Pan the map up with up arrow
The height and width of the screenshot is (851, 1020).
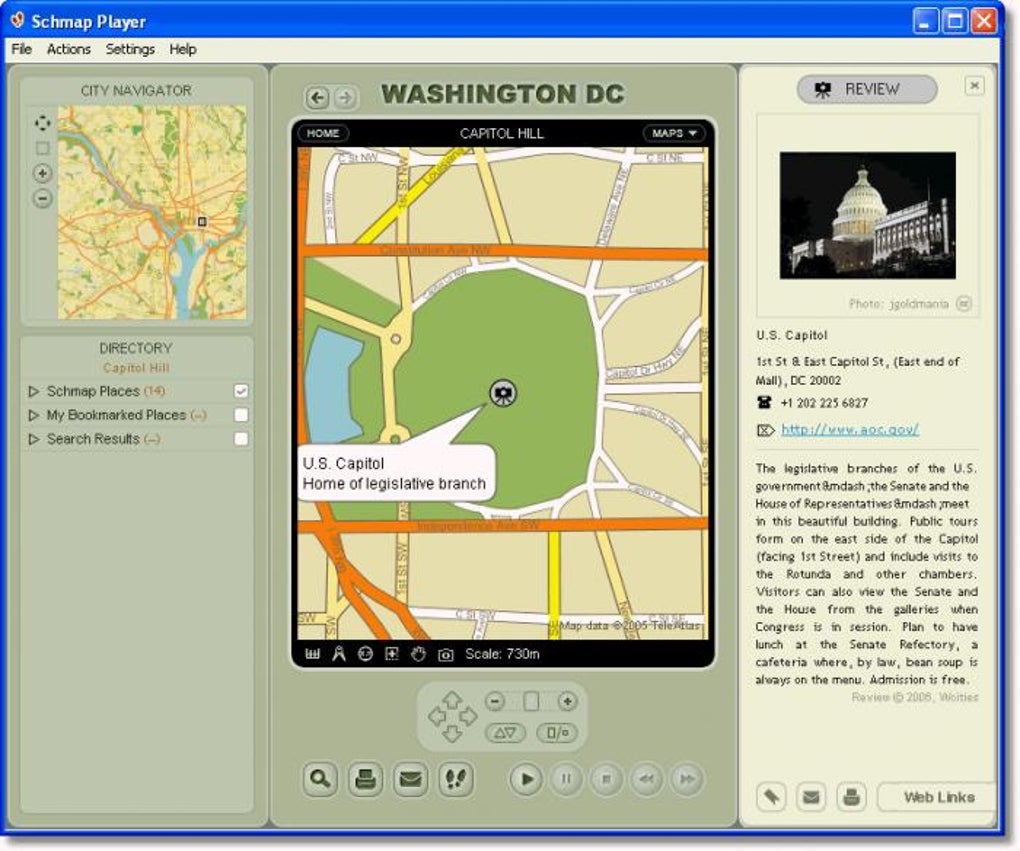pyautogui.click(x=452, y=700)
